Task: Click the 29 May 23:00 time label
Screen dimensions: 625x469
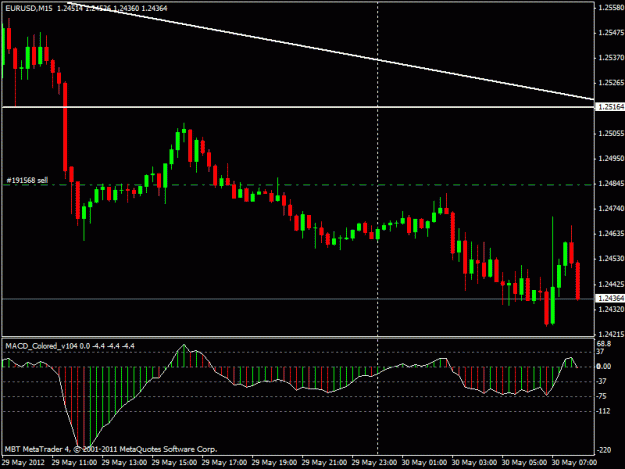Action: 374,463
